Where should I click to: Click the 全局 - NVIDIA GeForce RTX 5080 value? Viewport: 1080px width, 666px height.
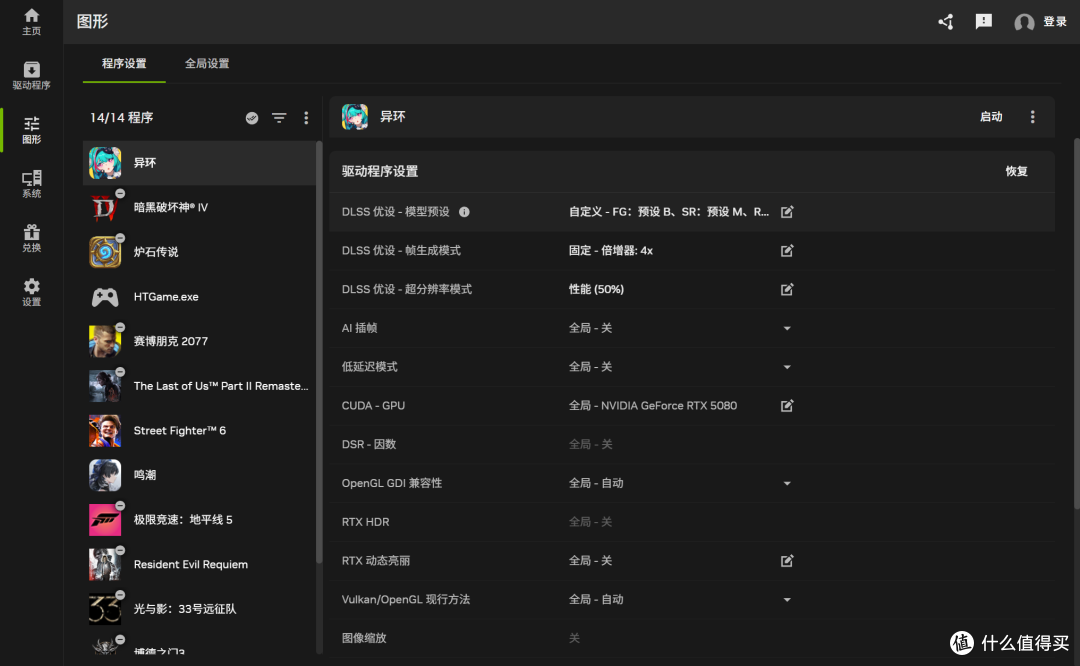click(652, 406)
